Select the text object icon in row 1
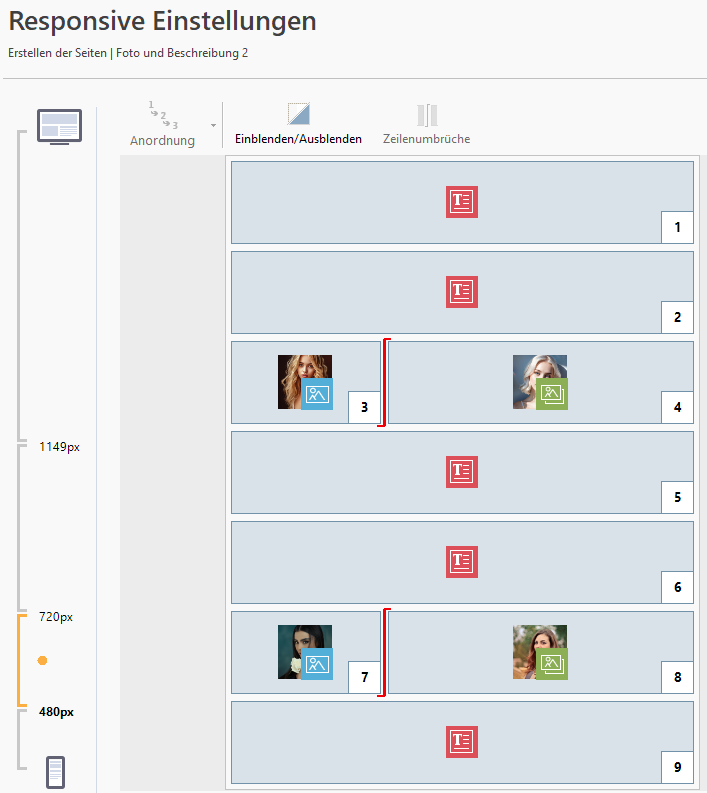Image resolution: width=707 pixels, height=793 pixels. point(461,202)
